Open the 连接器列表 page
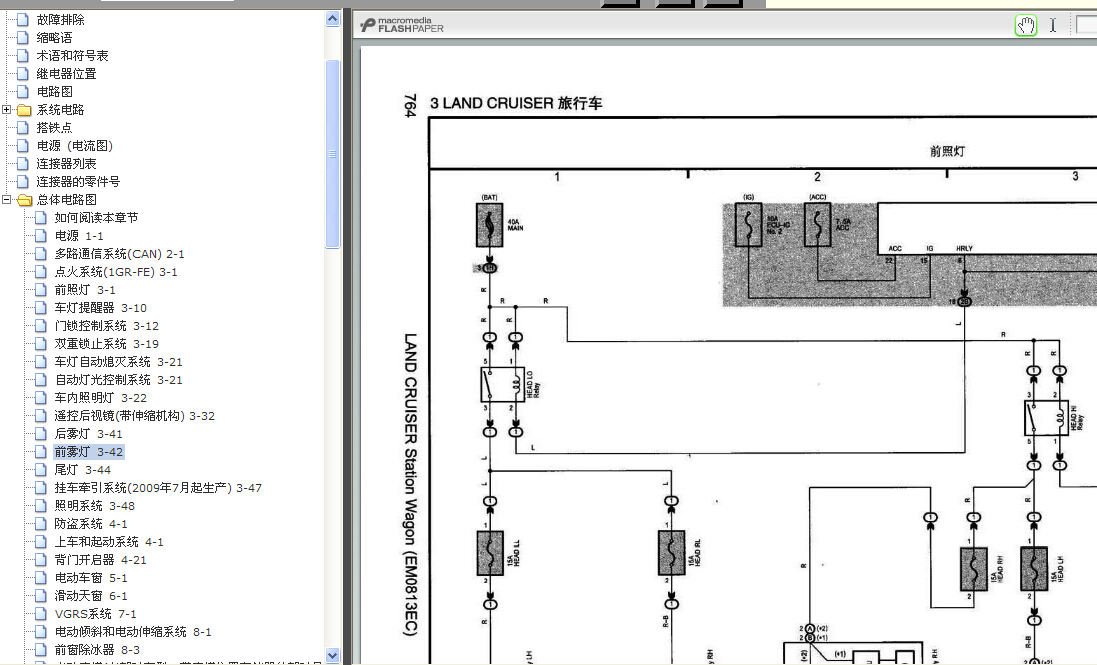 66,164
